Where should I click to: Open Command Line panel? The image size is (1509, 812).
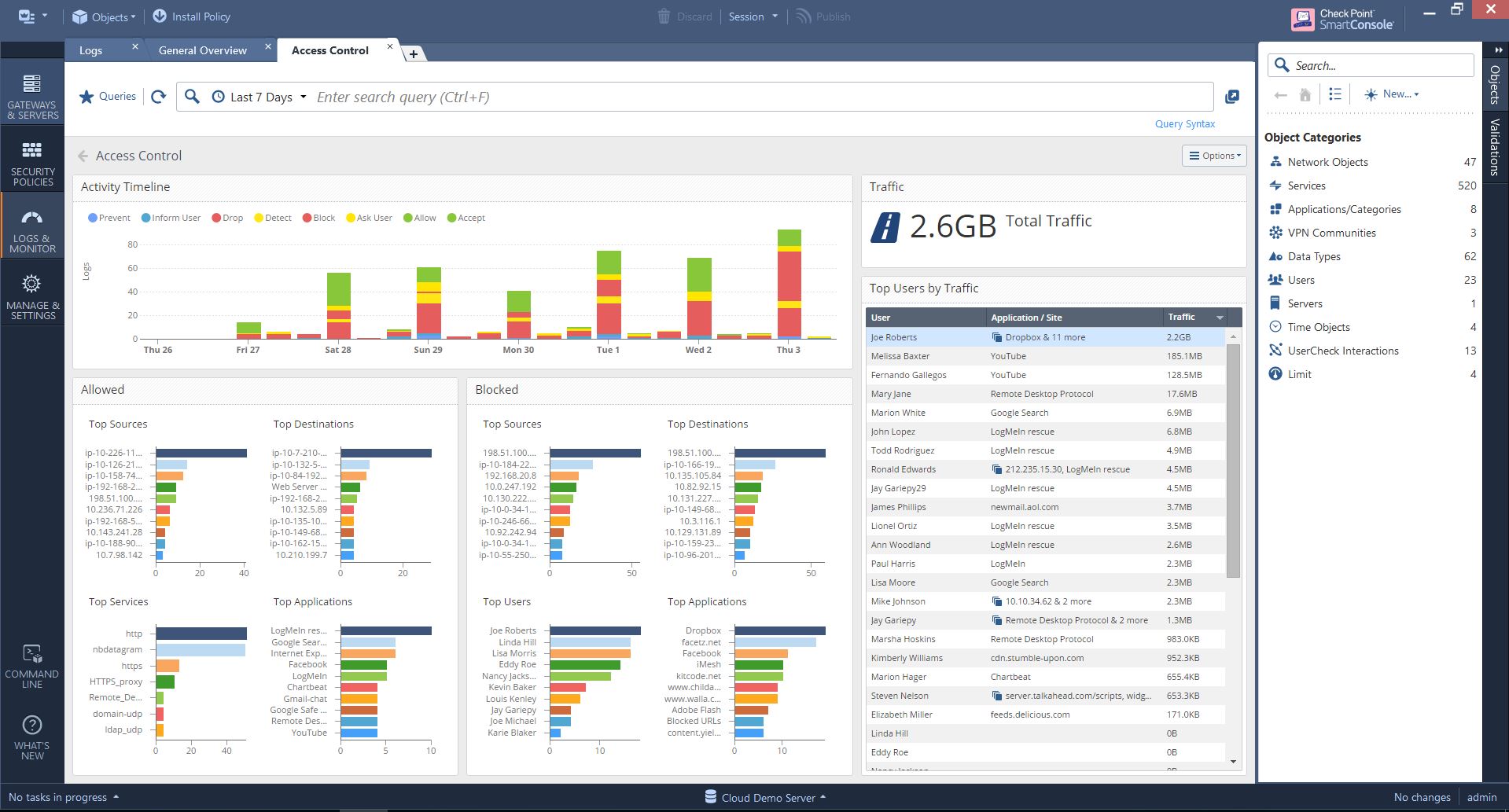(32, 666)
